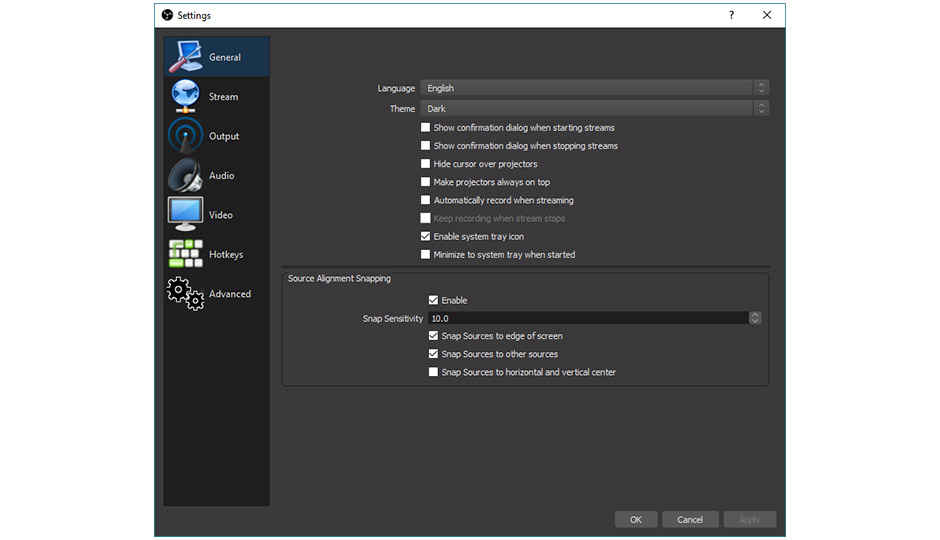Uncheck Snap Sources to other sources

pyautogui.click(x=433, y=354)
